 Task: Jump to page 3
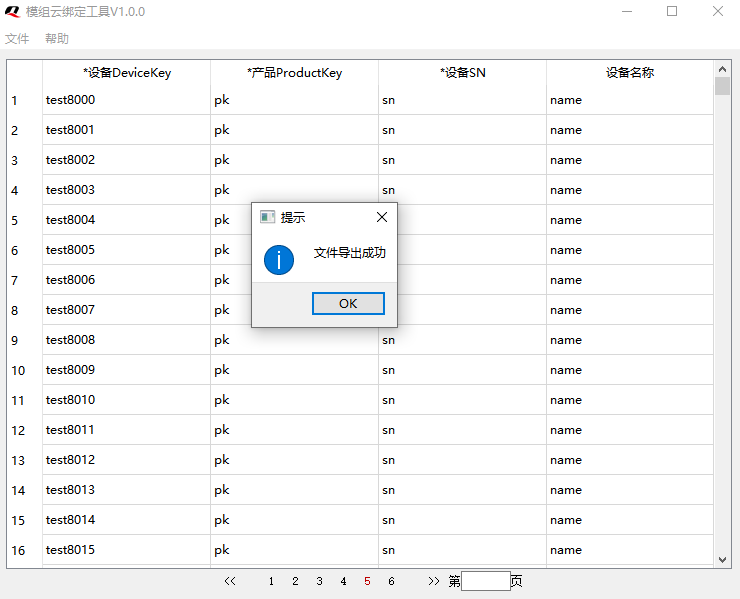(320, 581)
